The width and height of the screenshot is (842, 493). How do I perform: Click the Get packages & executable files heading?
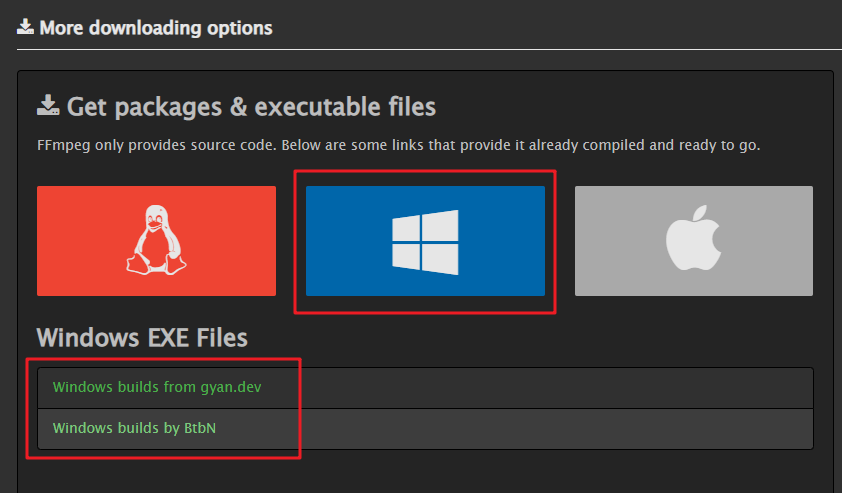click(251, 106)
